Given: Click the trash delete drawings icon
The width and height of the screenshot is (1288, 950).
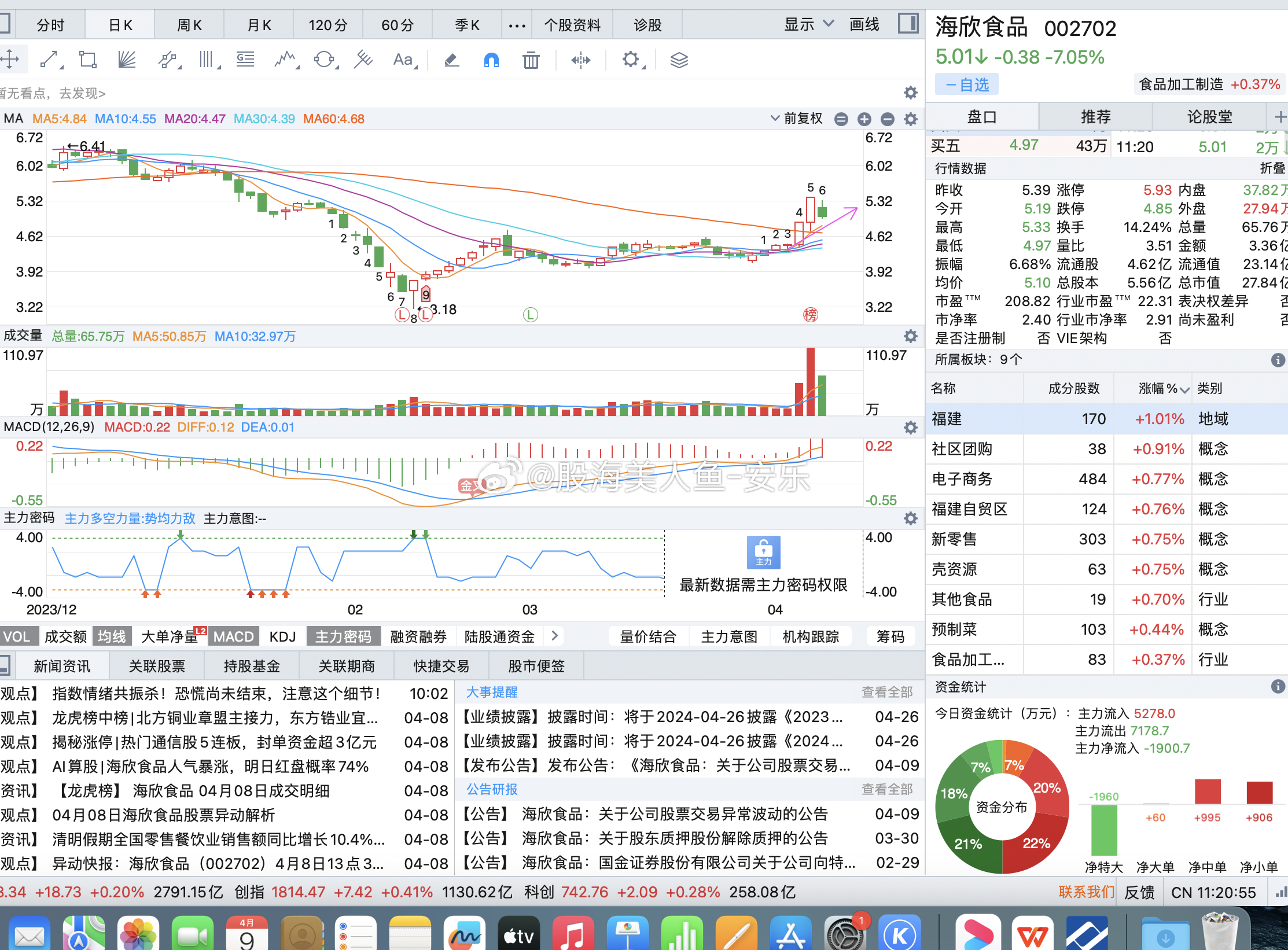Looking at the screenshot, I should 531,60.
